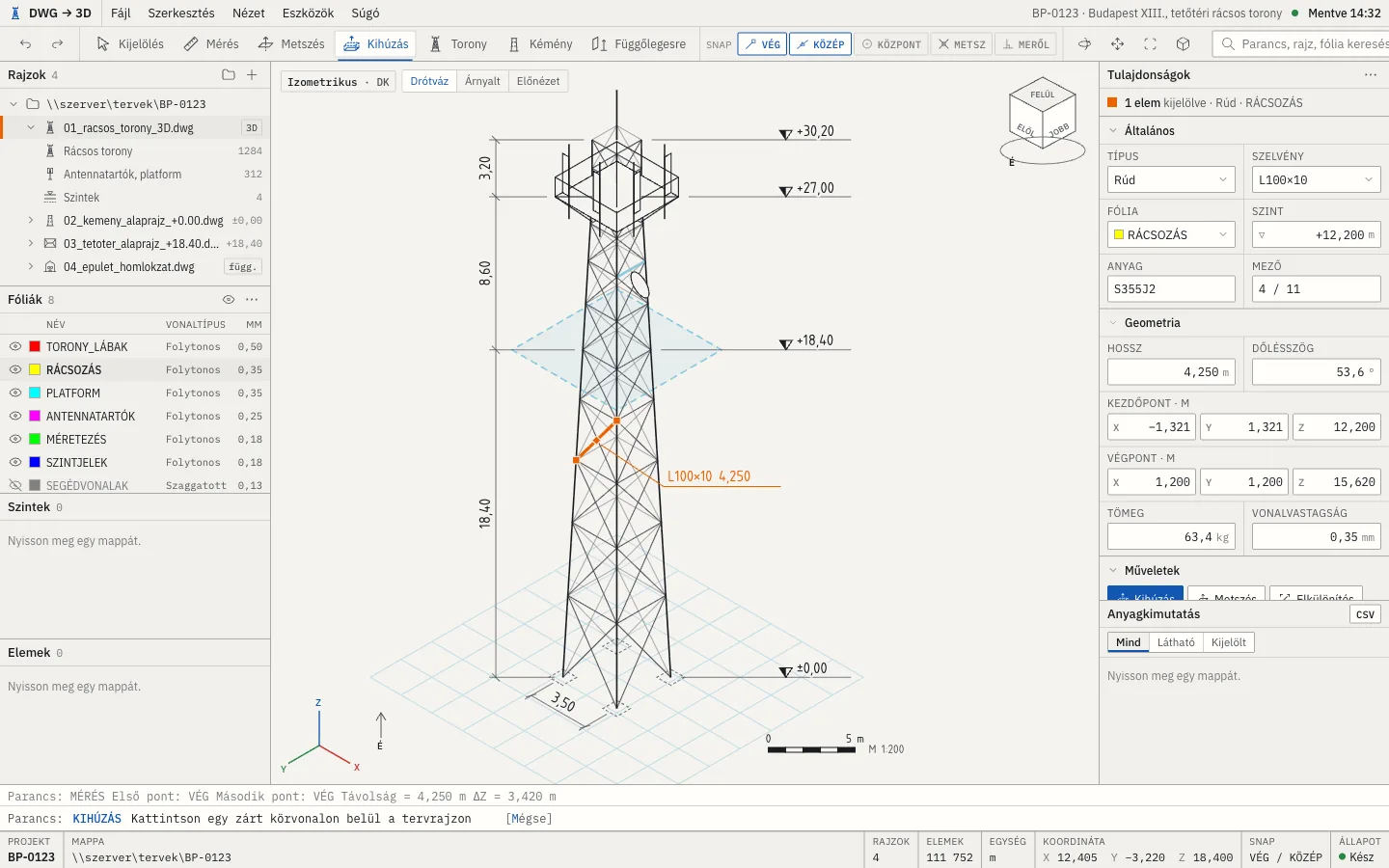This screenshot has width=1389, height=868.
Task: Enable METSZ intersection snap
Action: [x=962, y=44]
